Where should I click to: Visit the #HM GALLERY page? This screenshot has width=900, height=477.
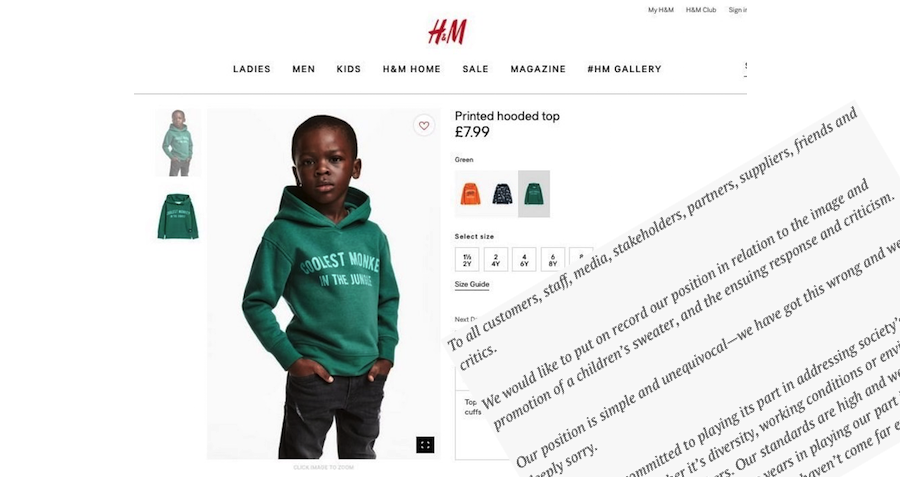[624, 69]
